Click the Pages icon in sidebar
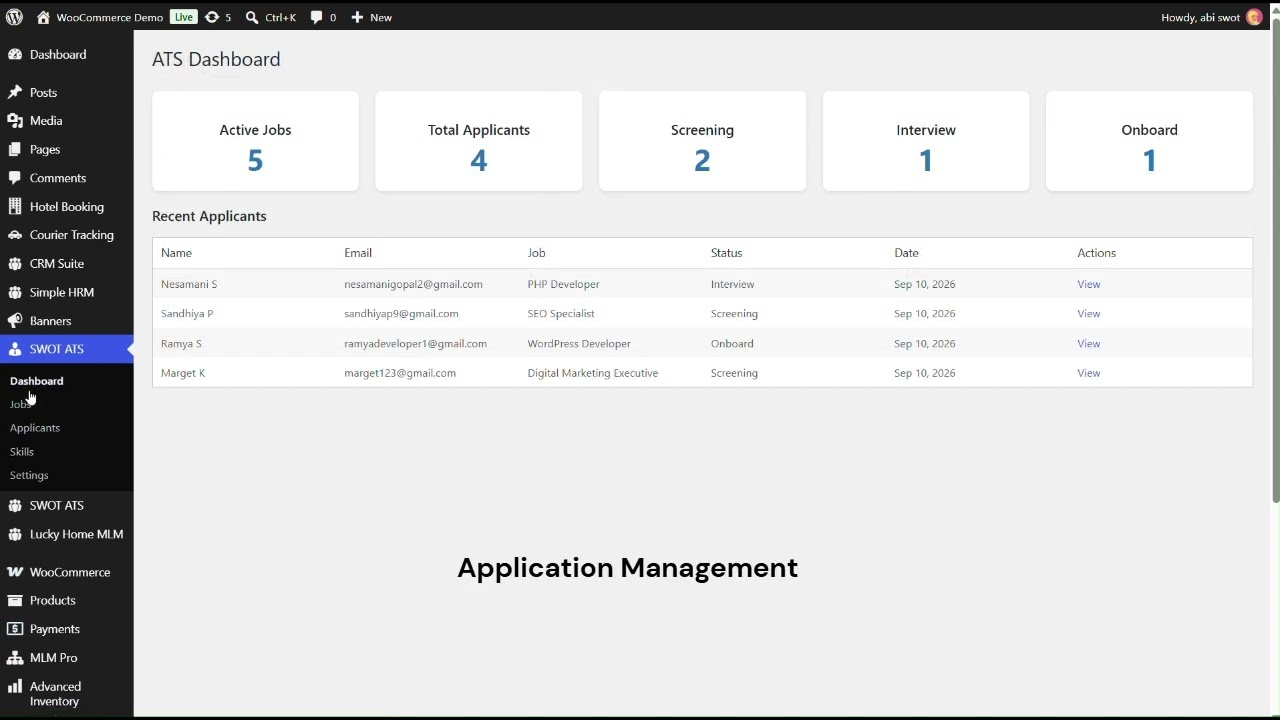The image size is (1280, 720). click(x=15, y=150)
